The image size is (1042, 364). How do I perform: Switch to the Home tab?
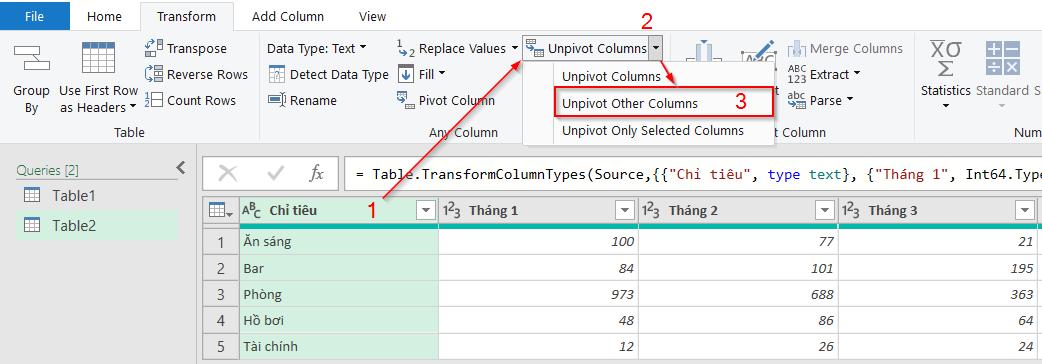click(x=104, y=17)
